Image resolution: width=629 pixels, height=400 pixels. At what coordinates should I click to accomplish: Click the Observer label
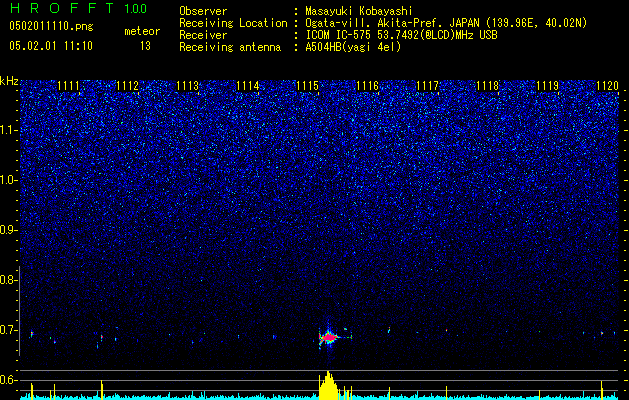coord(203,12)
